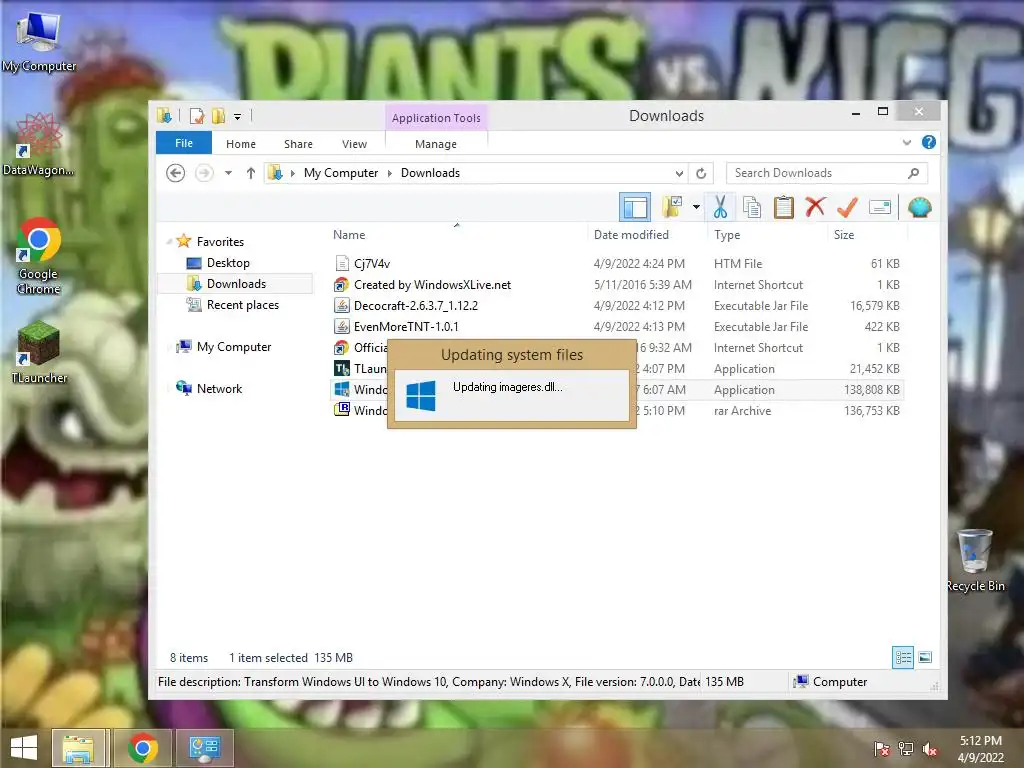Screen dimensions: 1024x768
Task: Click File Explorer in the taskbar
Action: coord(79,748)
